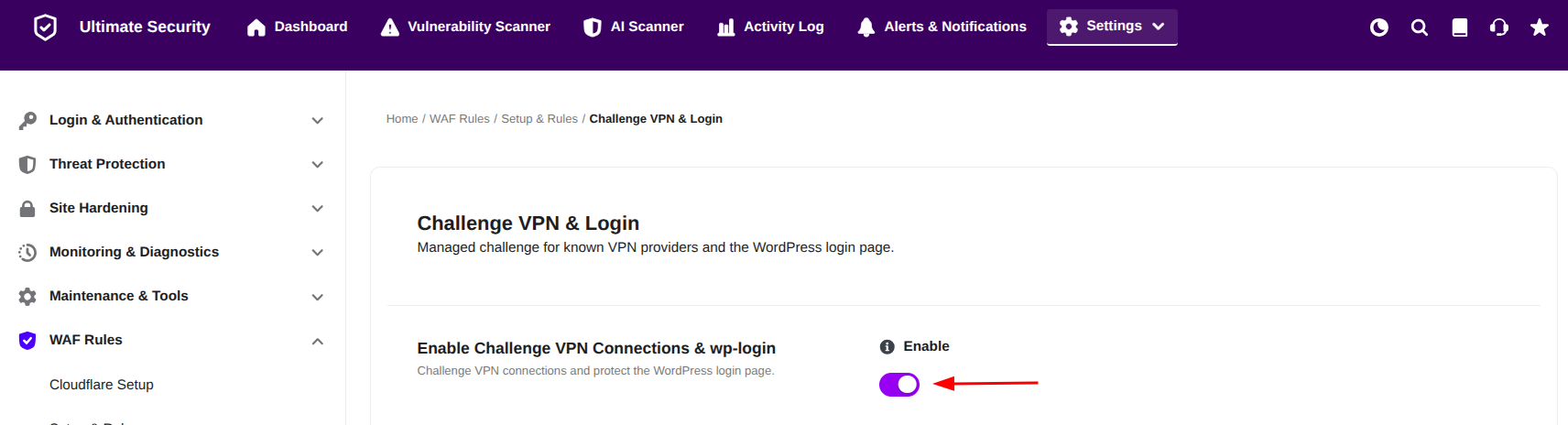Expand Maintenance & Tools chevron

point(318,297)
